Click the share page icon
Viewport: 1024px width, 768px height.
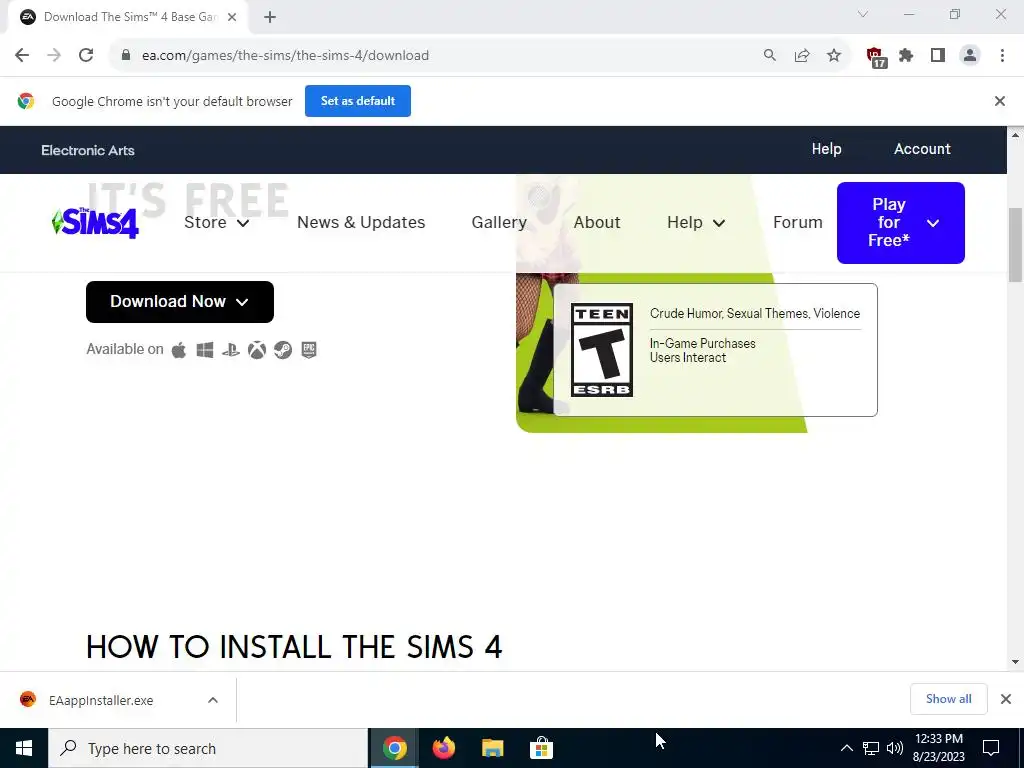coord(802,56)
